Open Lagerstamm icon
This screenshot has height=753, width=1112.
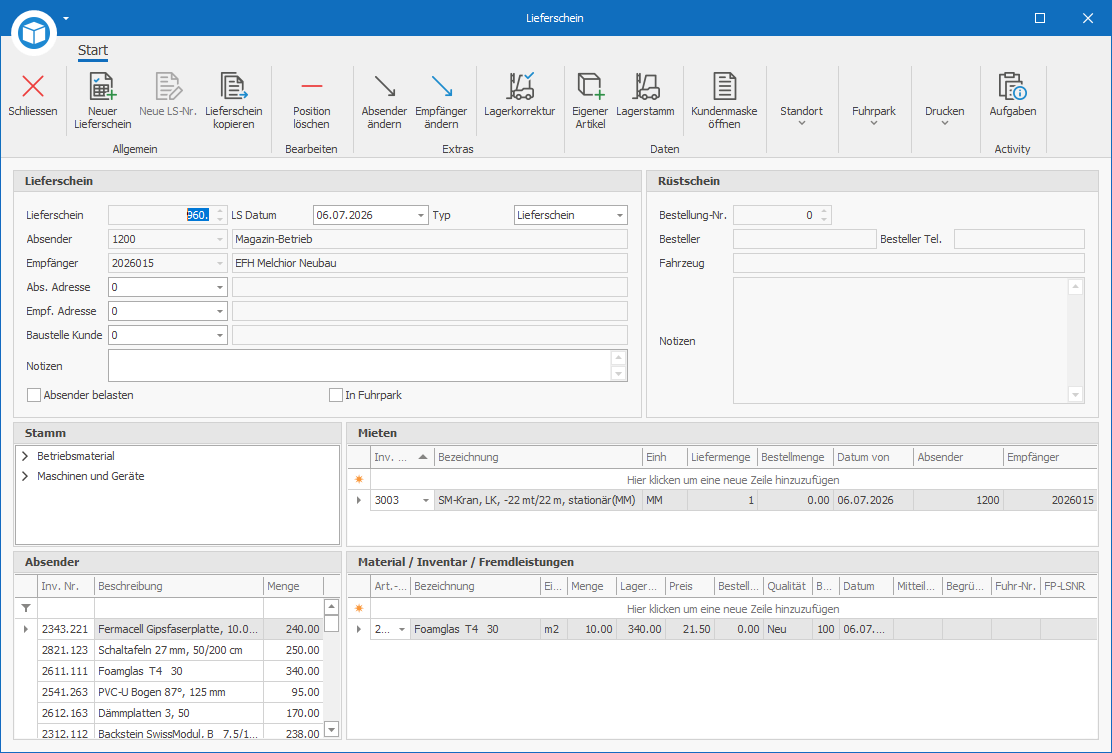(645, 87)
